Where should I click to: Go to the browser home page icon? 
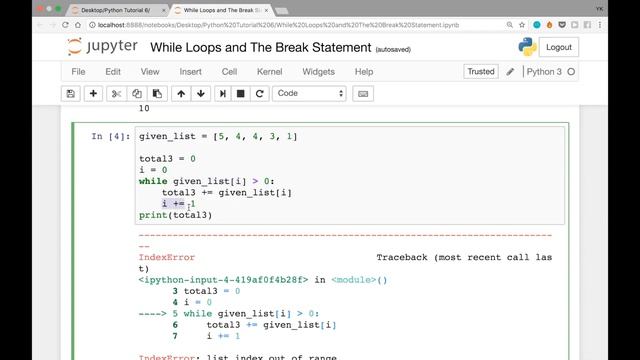pos(78,25)
